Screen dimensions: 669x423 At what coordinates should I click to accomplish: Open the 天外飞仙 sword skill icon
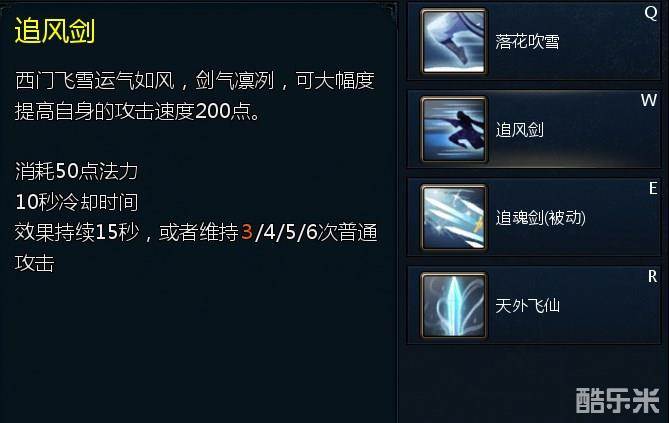click(x=454, y=305)
